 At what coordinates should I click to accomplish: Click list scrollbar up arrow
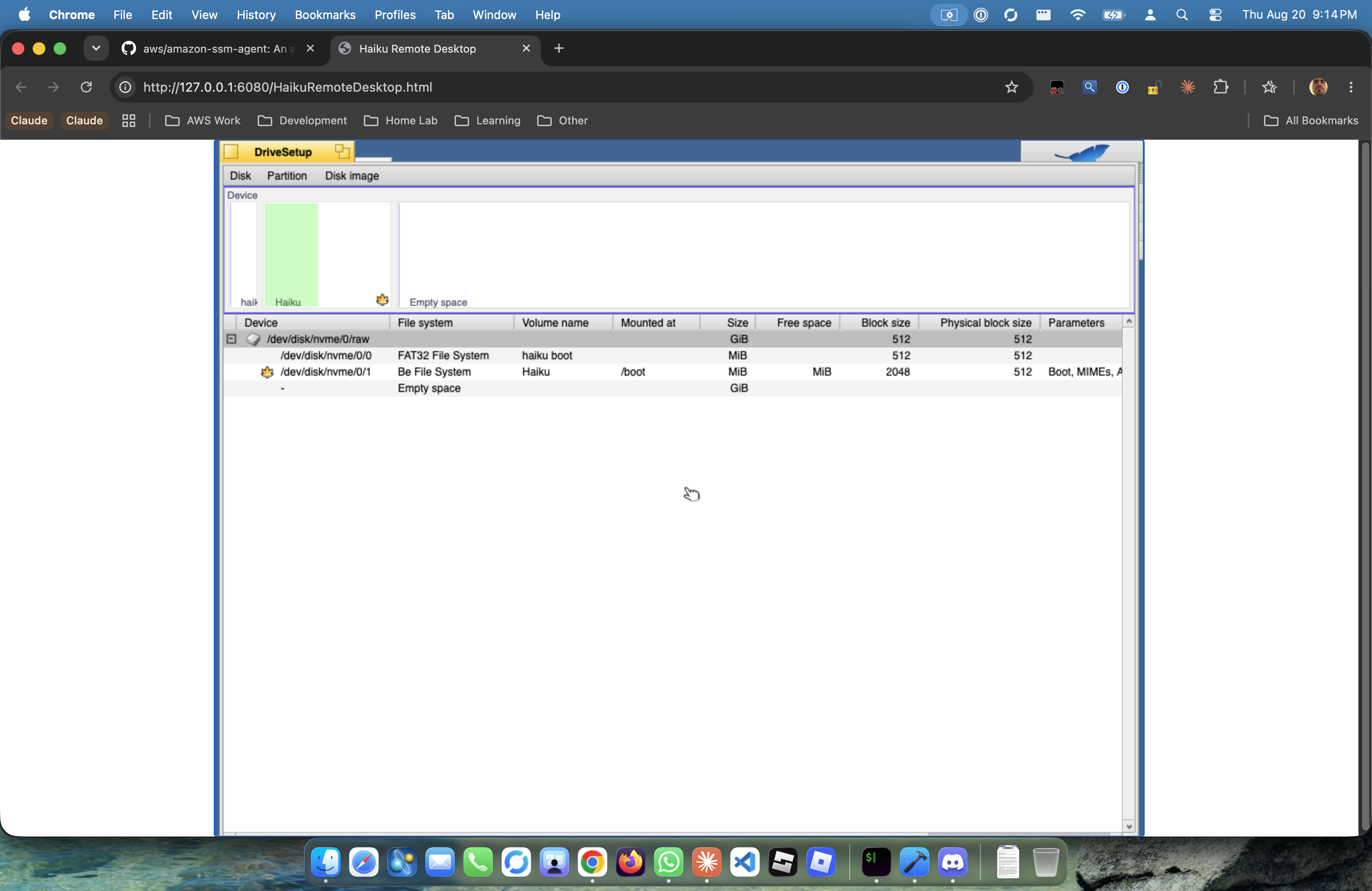1129,321
